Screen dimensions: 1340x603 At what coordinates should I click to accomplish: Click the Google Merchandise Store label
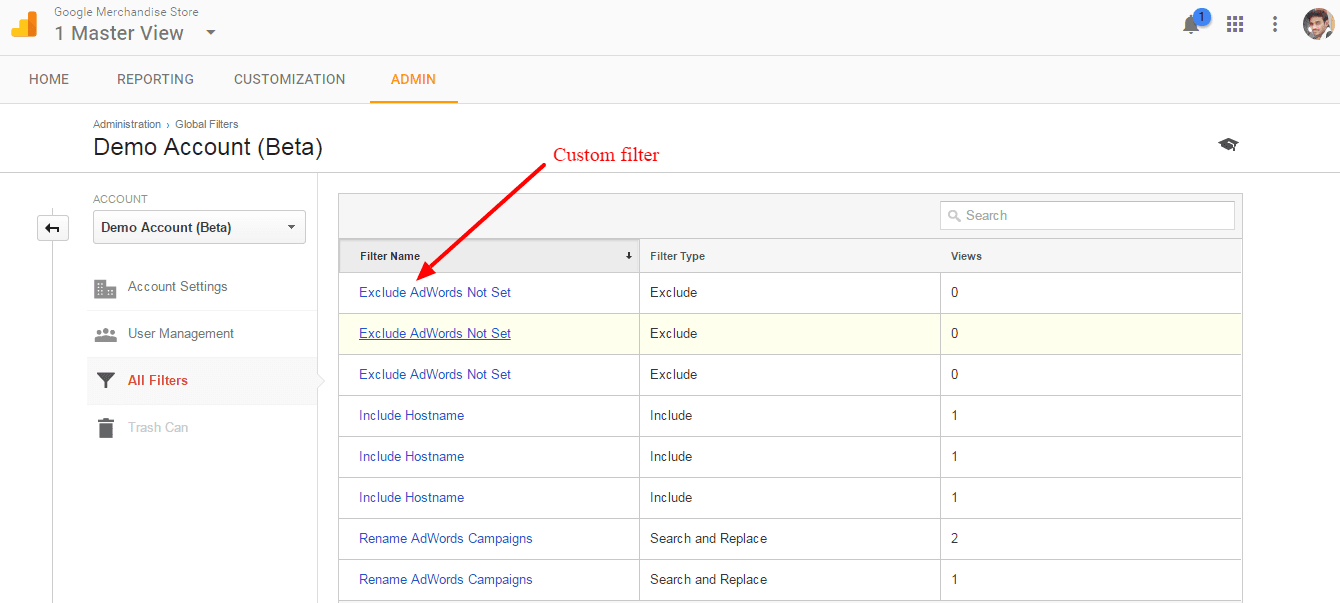[126, 12]
